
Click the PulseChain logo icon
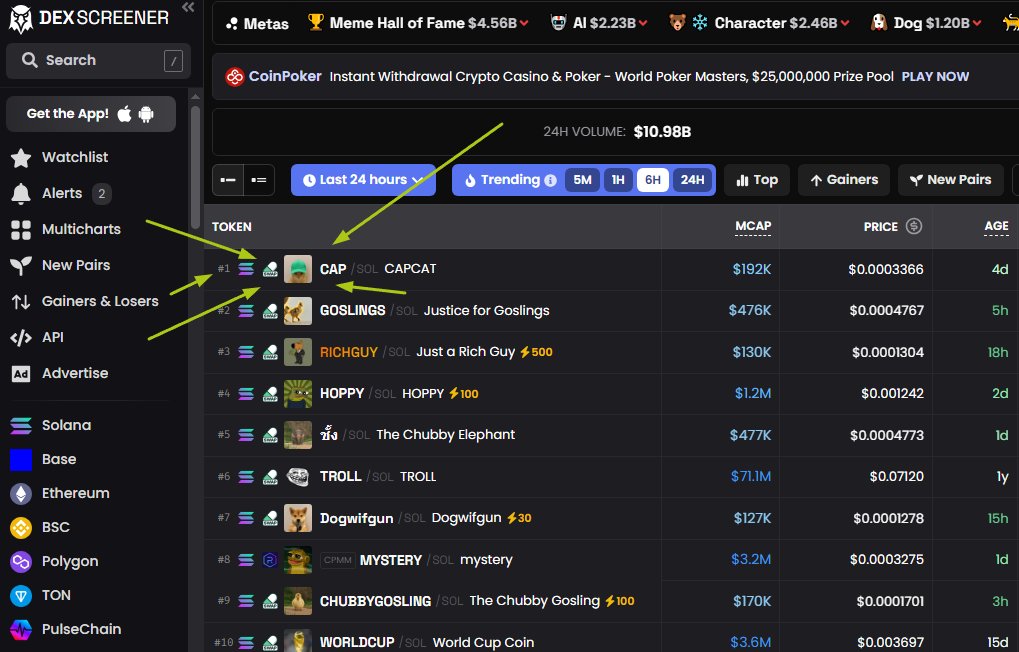click(x=21, y=629)
